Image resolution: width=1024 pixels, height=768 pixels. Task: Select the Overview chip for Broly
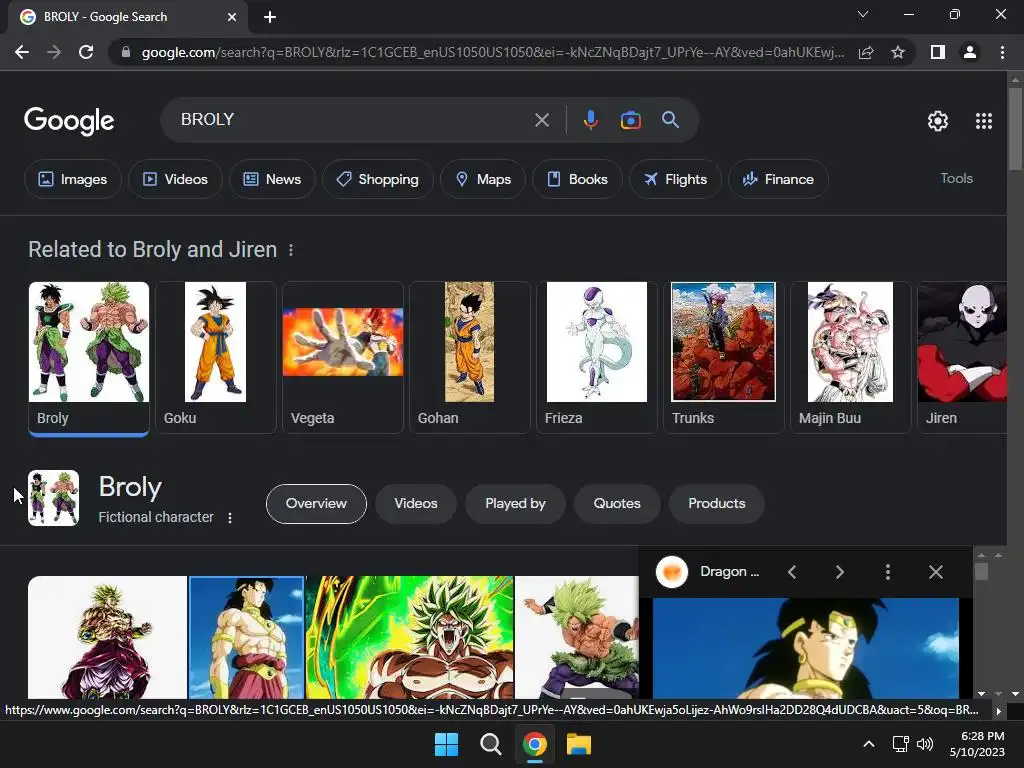[316, 504]
